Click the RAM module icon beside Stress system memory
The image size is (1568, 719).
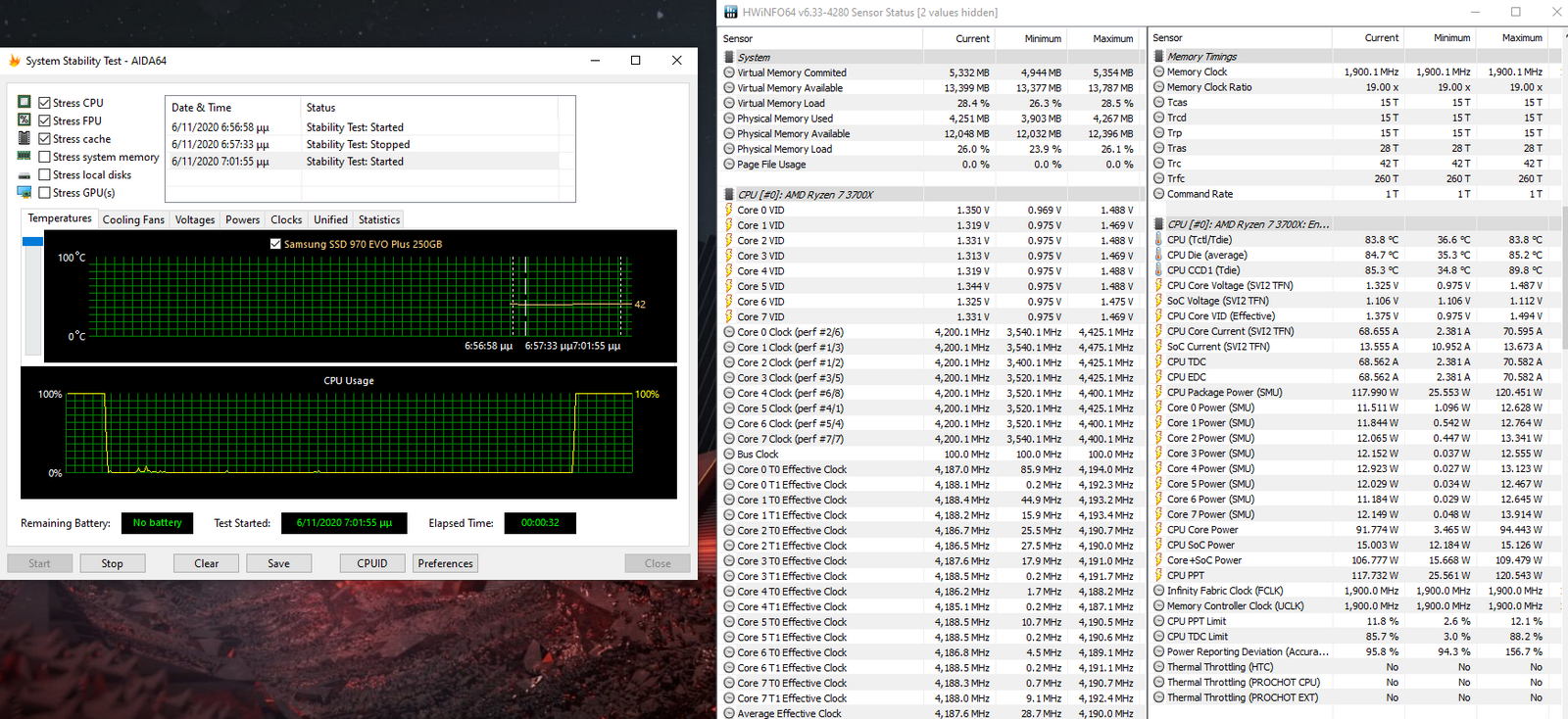pos(24,156)
